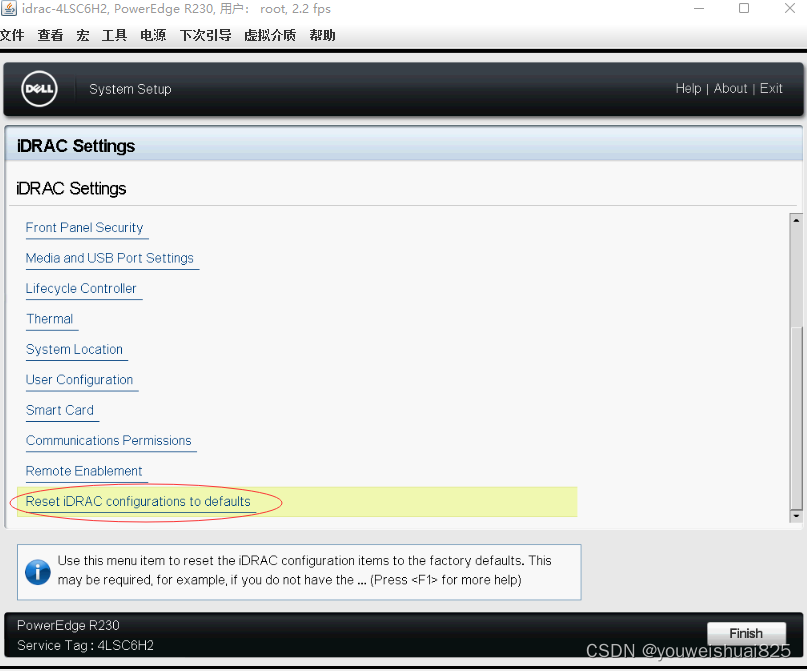Open the 电源 menu
The height and width of the screenshot is (671, 807).
click(153, 36)
